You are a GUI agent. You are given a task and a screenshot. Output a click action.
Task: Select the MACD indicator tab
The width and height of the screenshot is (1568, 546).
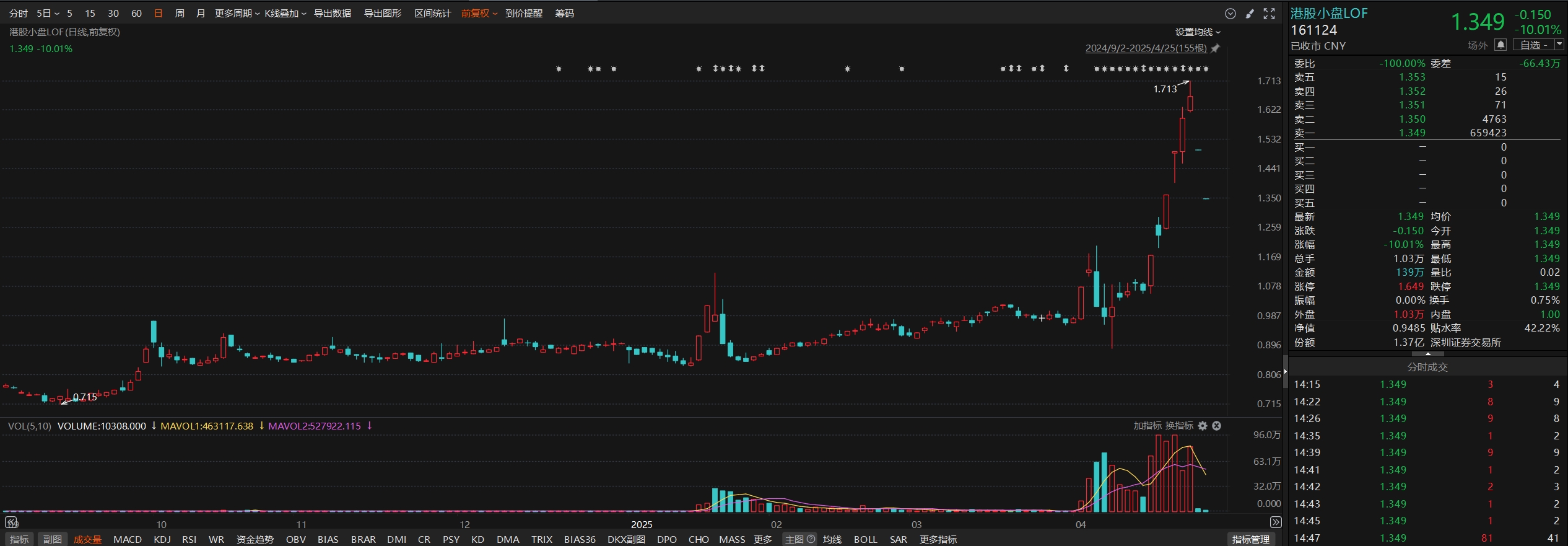(x=128, y=539)
